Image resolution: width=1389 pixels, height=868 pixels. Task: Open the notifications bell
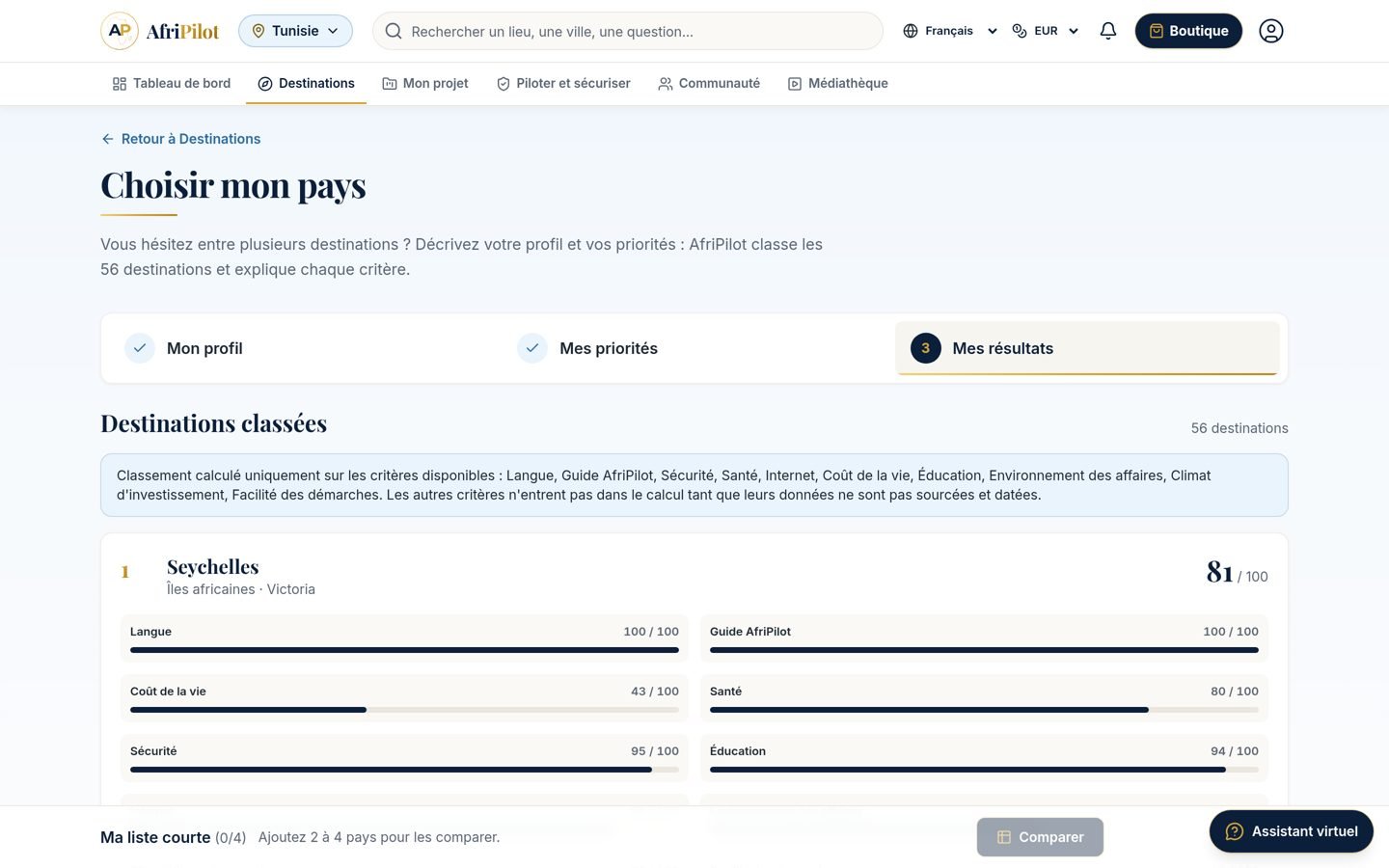[x=1108, y=31]
